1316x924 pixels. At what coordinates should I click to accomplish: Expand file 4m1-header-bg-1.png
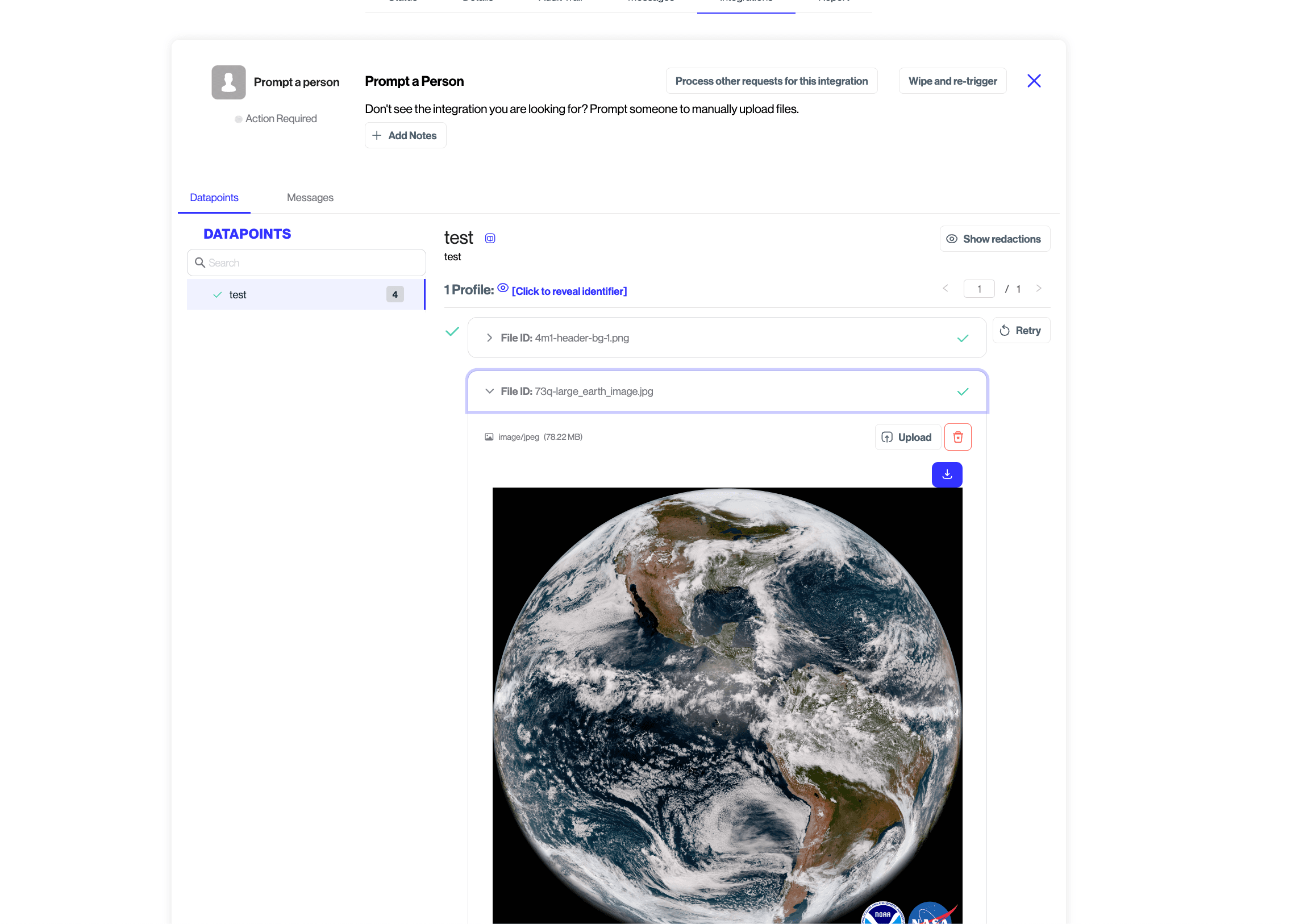tap(489, 338)
